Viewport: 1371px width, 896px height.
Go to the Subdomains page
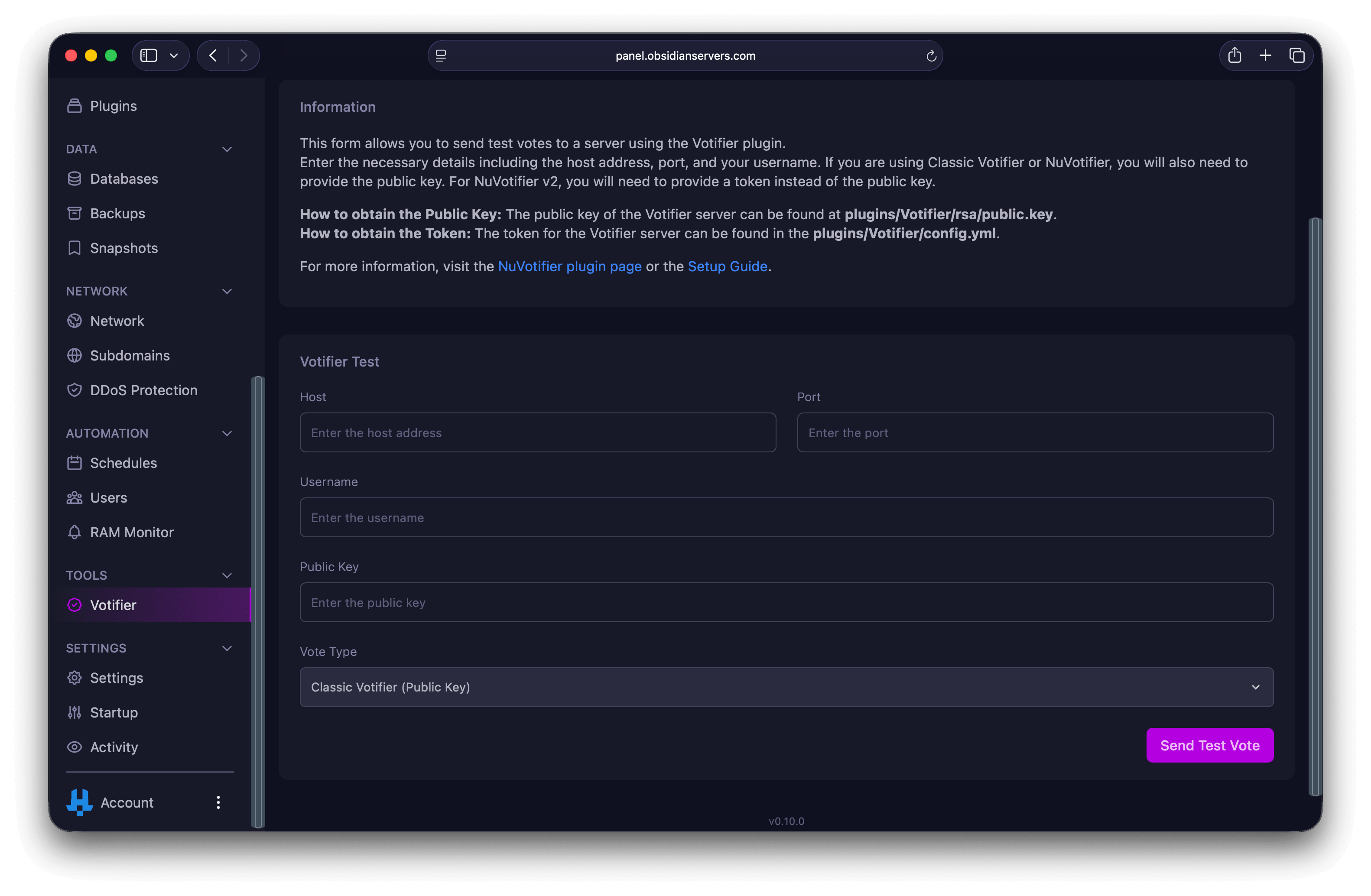[130, 355]
